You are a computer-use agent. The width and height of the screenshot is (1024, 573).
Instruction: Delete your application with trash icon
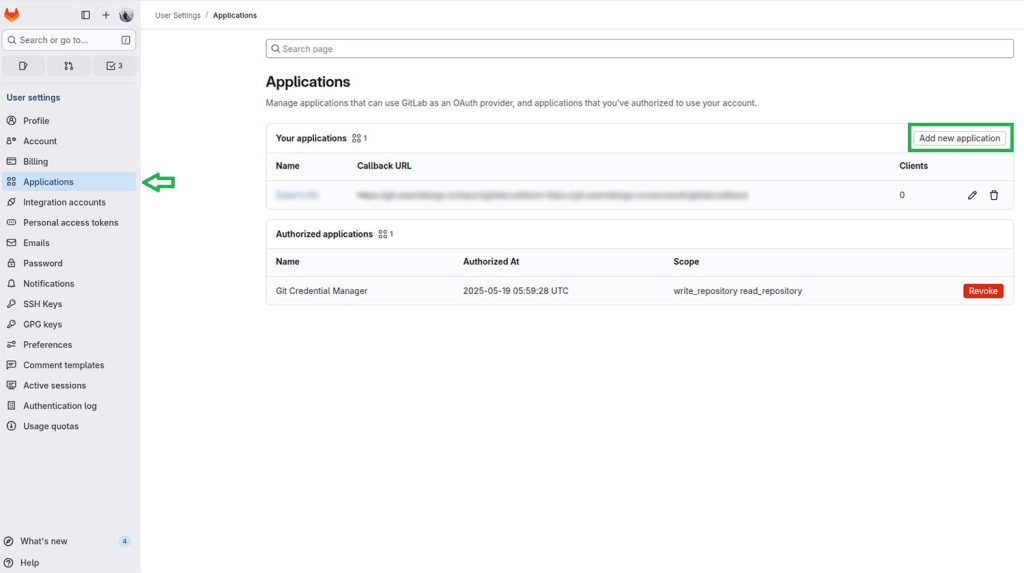pyautogui.click(x=994, y=195)
